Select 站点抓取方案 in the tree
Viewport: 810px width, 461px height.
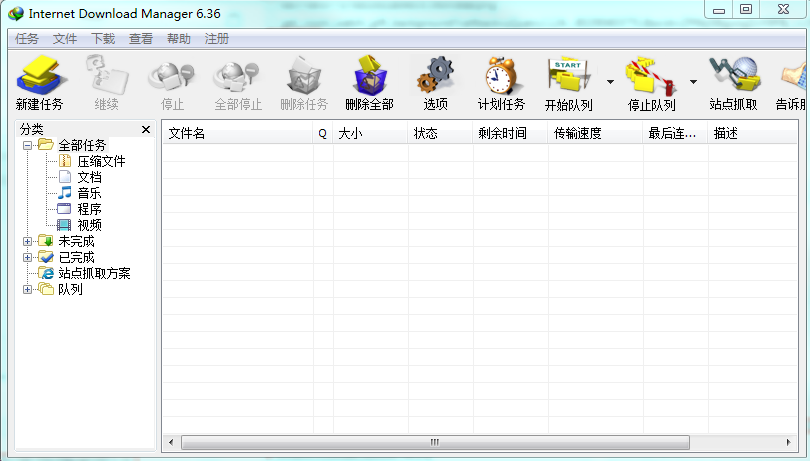[94, 273]
